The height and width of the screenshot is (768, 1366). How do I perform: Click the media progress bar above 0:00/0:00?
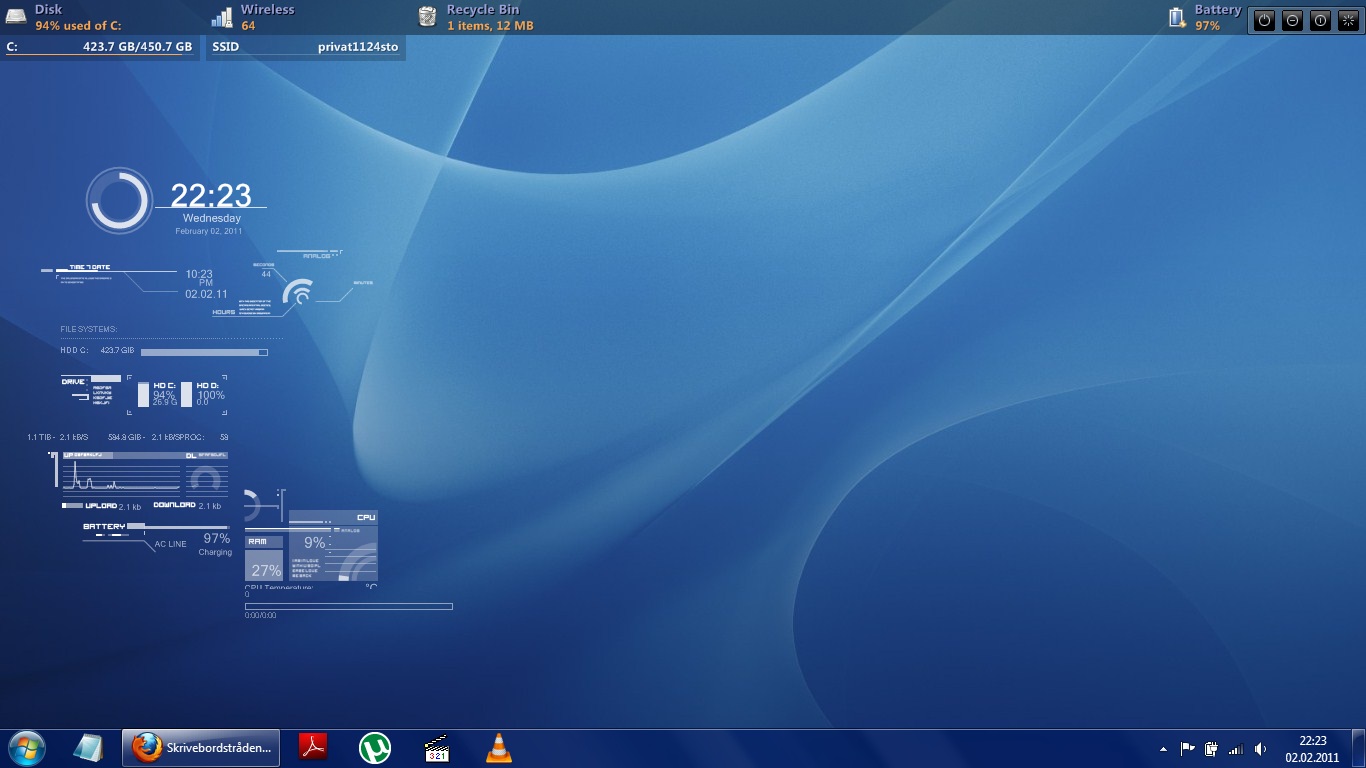[x=349, y=606]
